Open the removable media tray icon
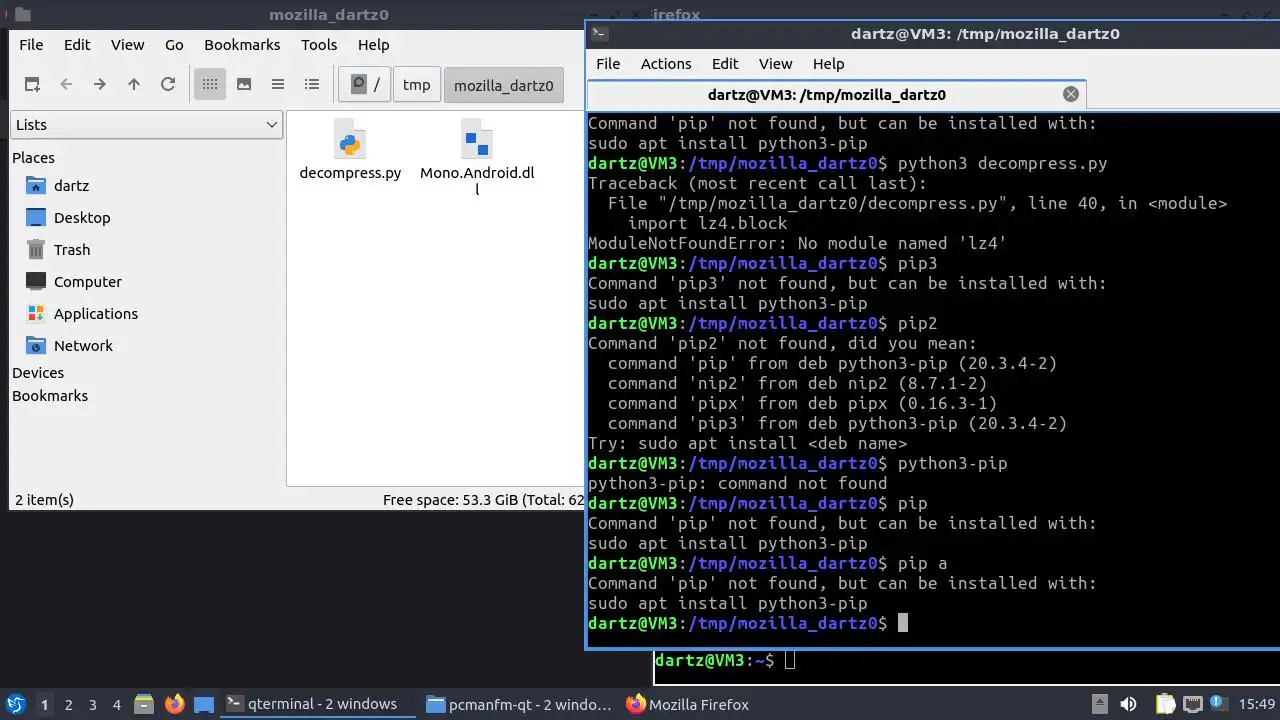This screenshot has width=1280, height=720. [1099, 704]
